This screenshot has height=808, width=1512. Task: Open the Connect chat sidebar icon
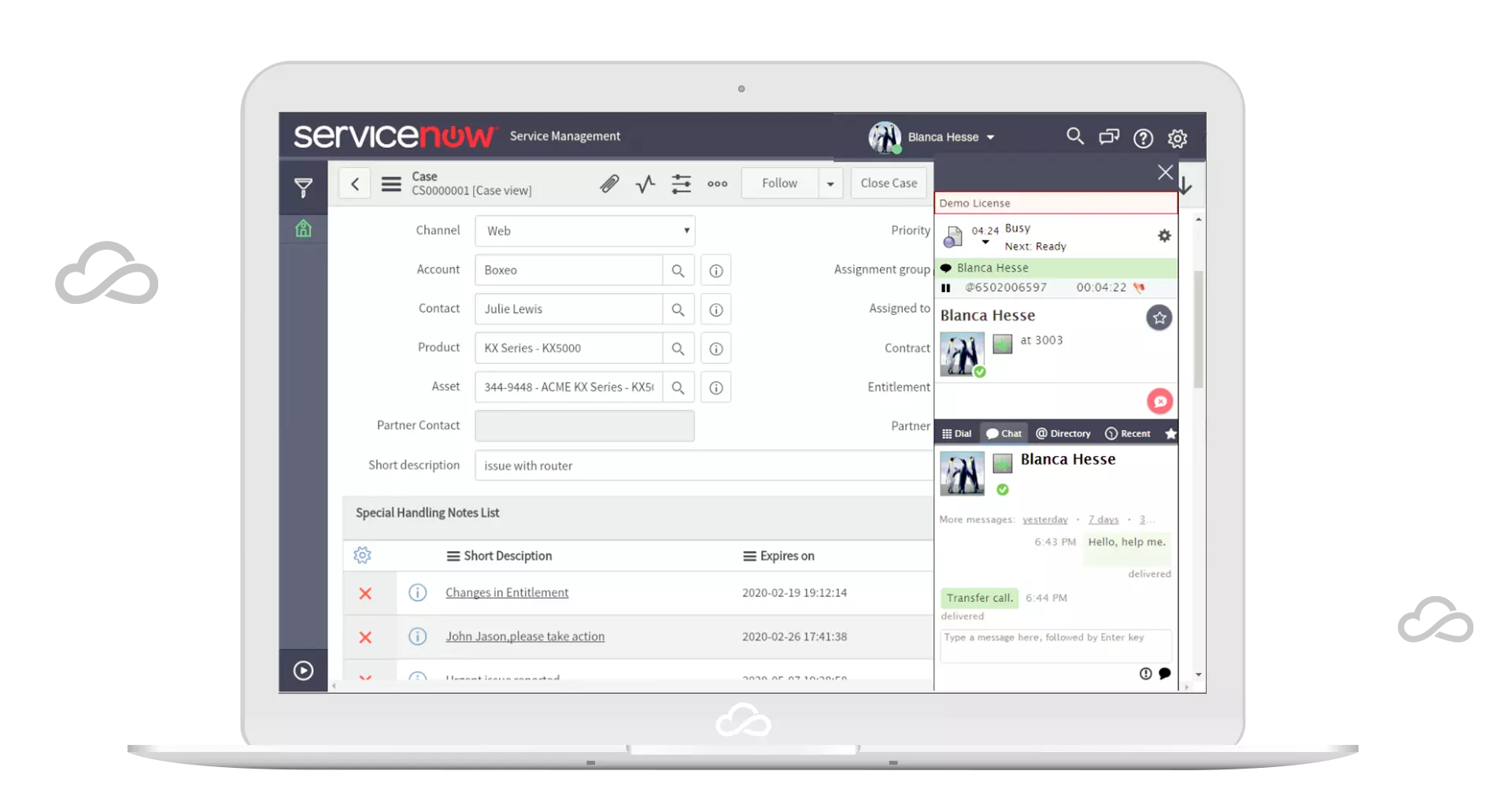tap(1109, 137)
